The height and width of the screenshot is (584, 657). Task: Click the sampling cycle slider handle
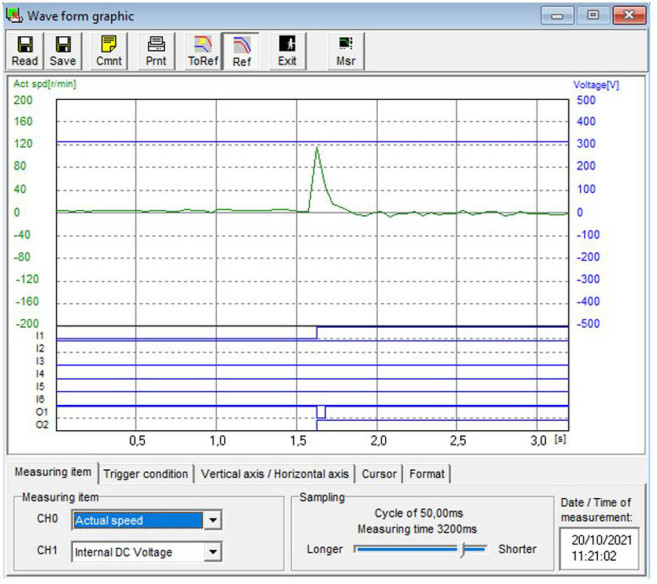click(x=463, y=548)
